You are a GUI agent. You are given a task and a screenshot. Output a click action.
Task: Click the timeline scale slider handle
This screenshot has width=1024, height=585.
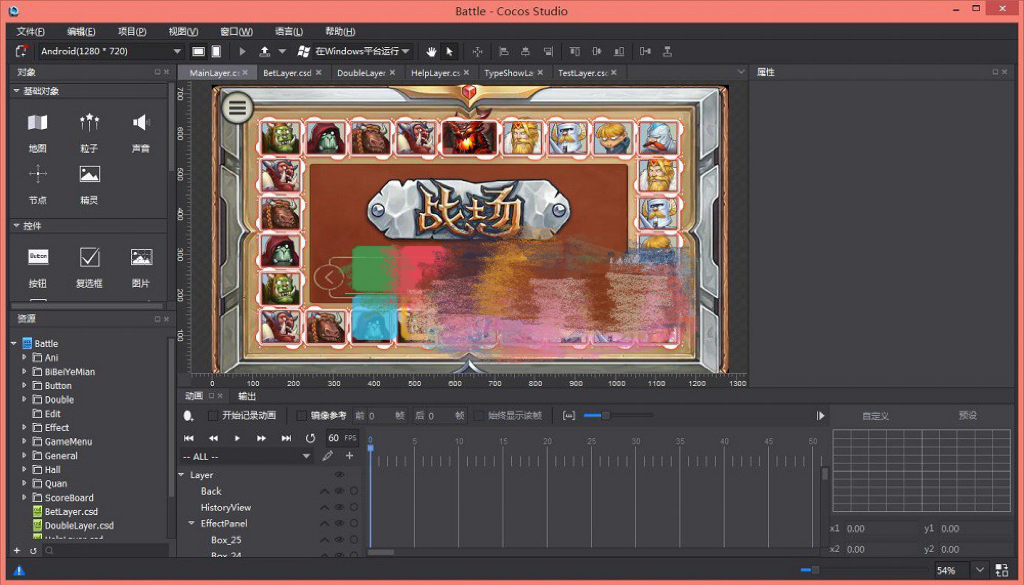[604, 415]
